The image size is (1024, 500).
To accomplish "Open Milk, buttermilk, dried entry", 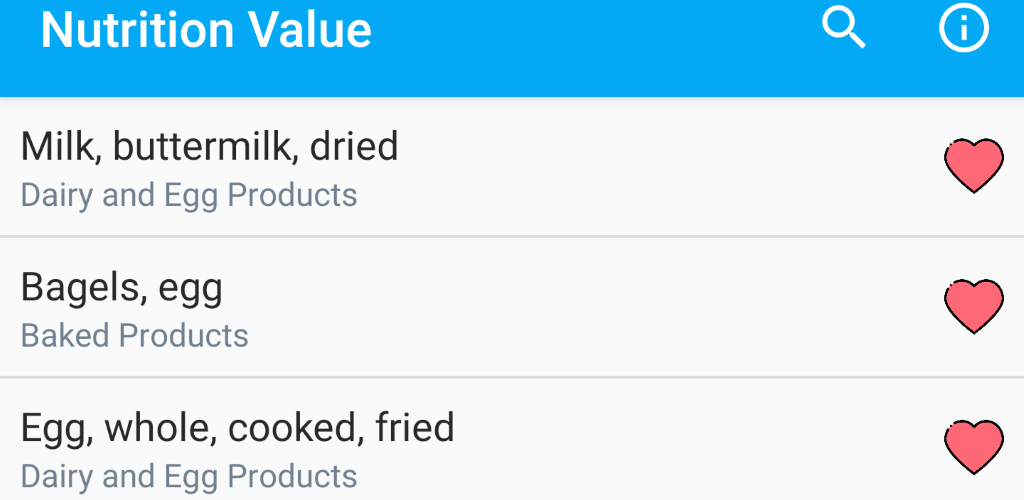I will pos(512,166).
